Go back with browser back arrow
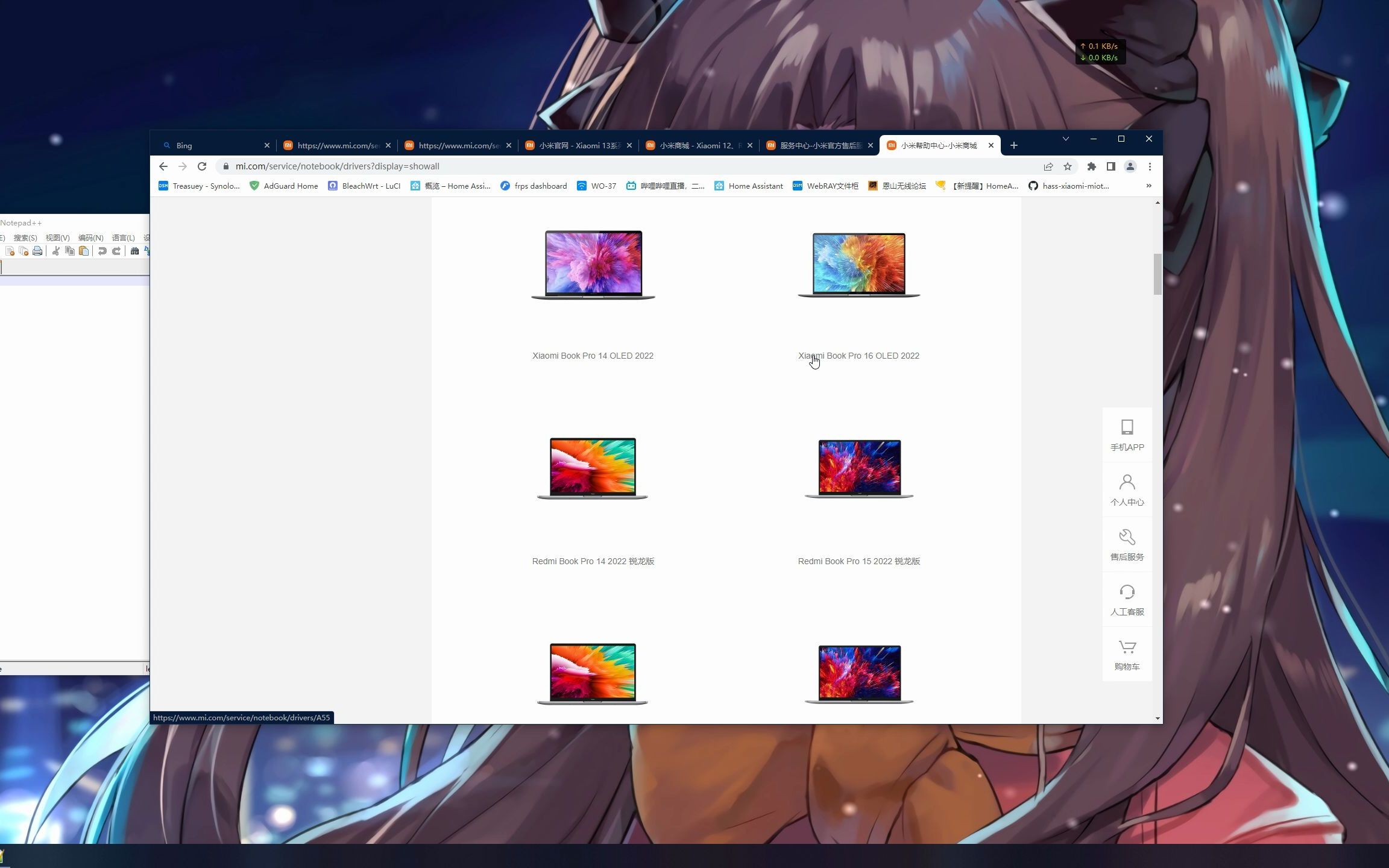1389x868 pixels. [x=163, y=166]
